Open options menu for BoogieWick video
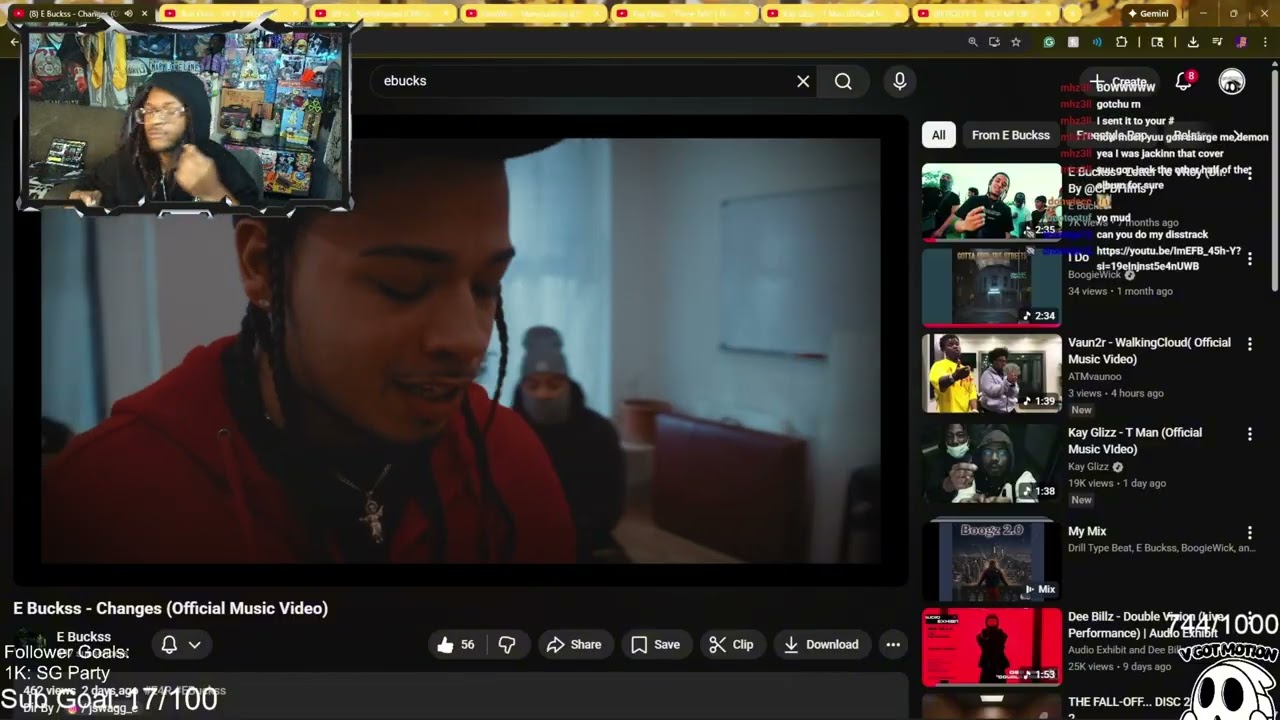1280x720 pixels. coord(1249,259)
